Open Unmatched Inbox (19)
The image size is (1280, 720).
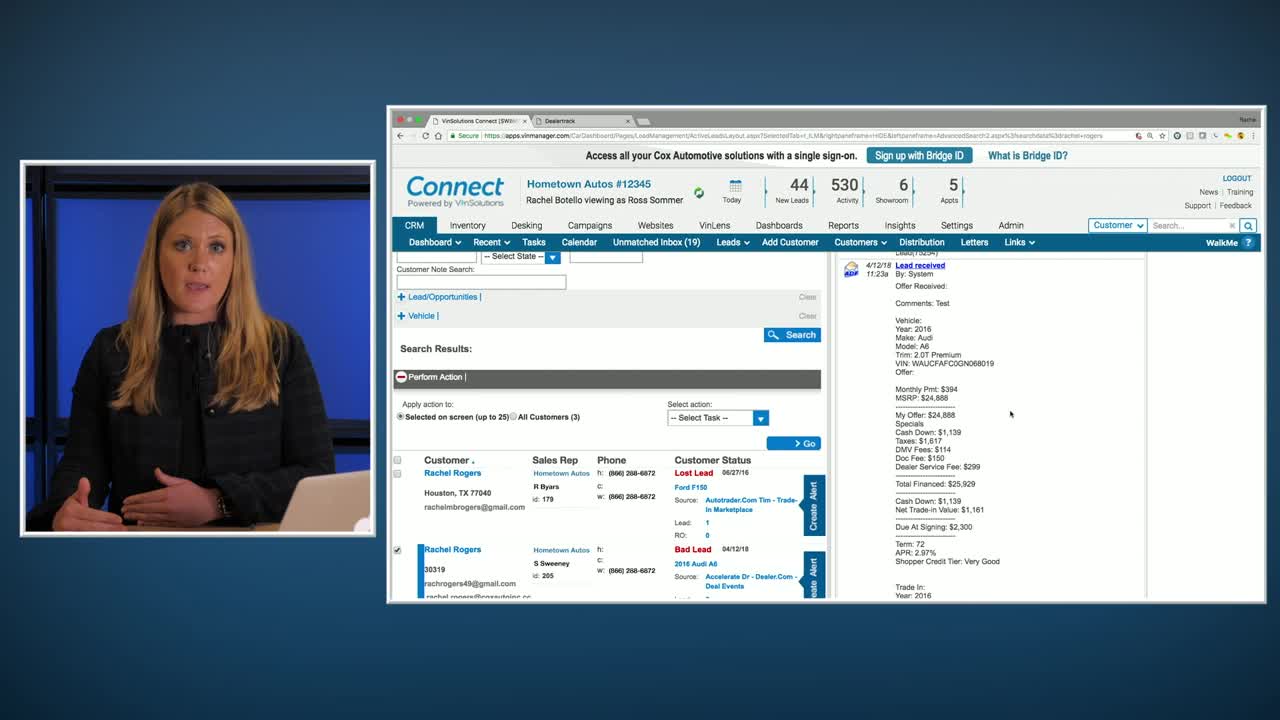[x=656, y=243]
